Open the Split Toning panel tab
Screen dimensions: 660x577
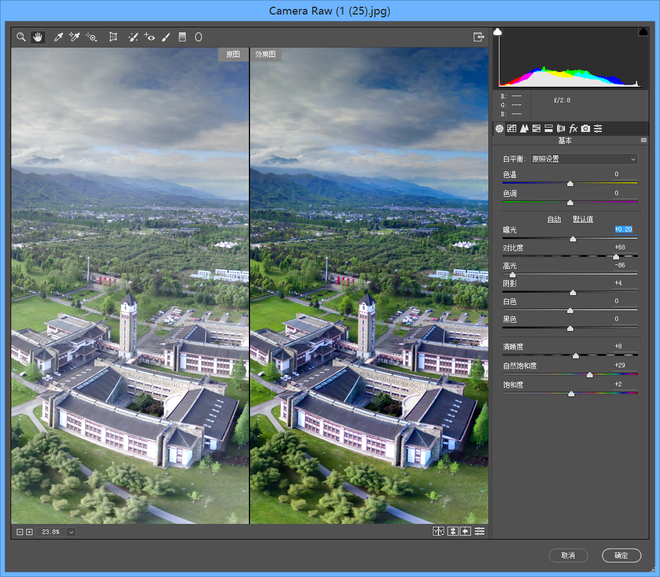point(548,128)
